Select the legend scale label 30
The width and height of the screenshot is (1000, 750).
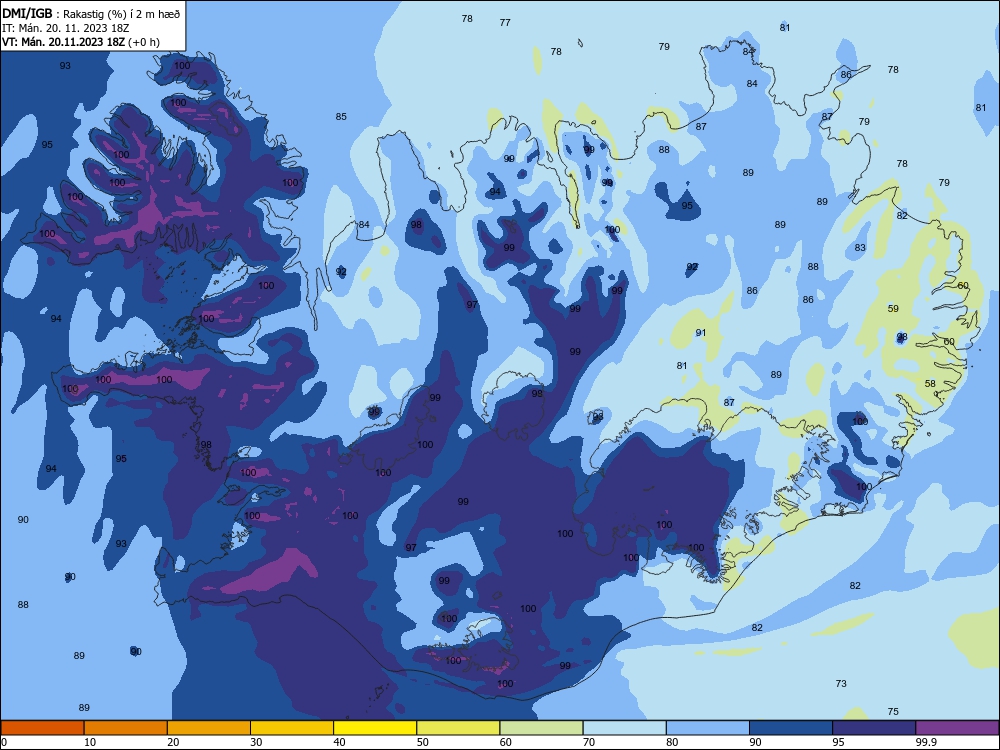(256, 742)
